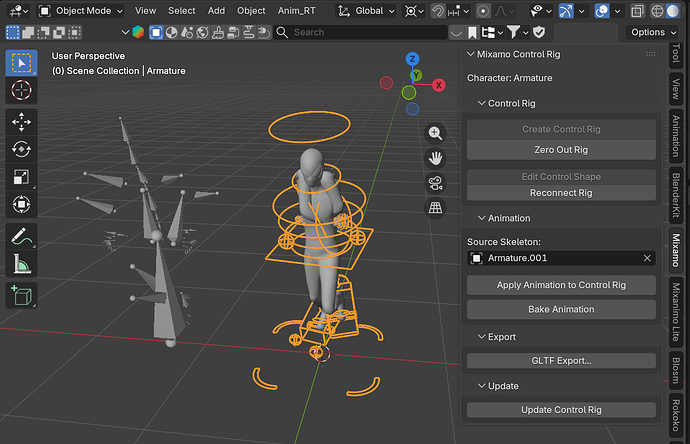Open the Anim_RT menu

297,11
